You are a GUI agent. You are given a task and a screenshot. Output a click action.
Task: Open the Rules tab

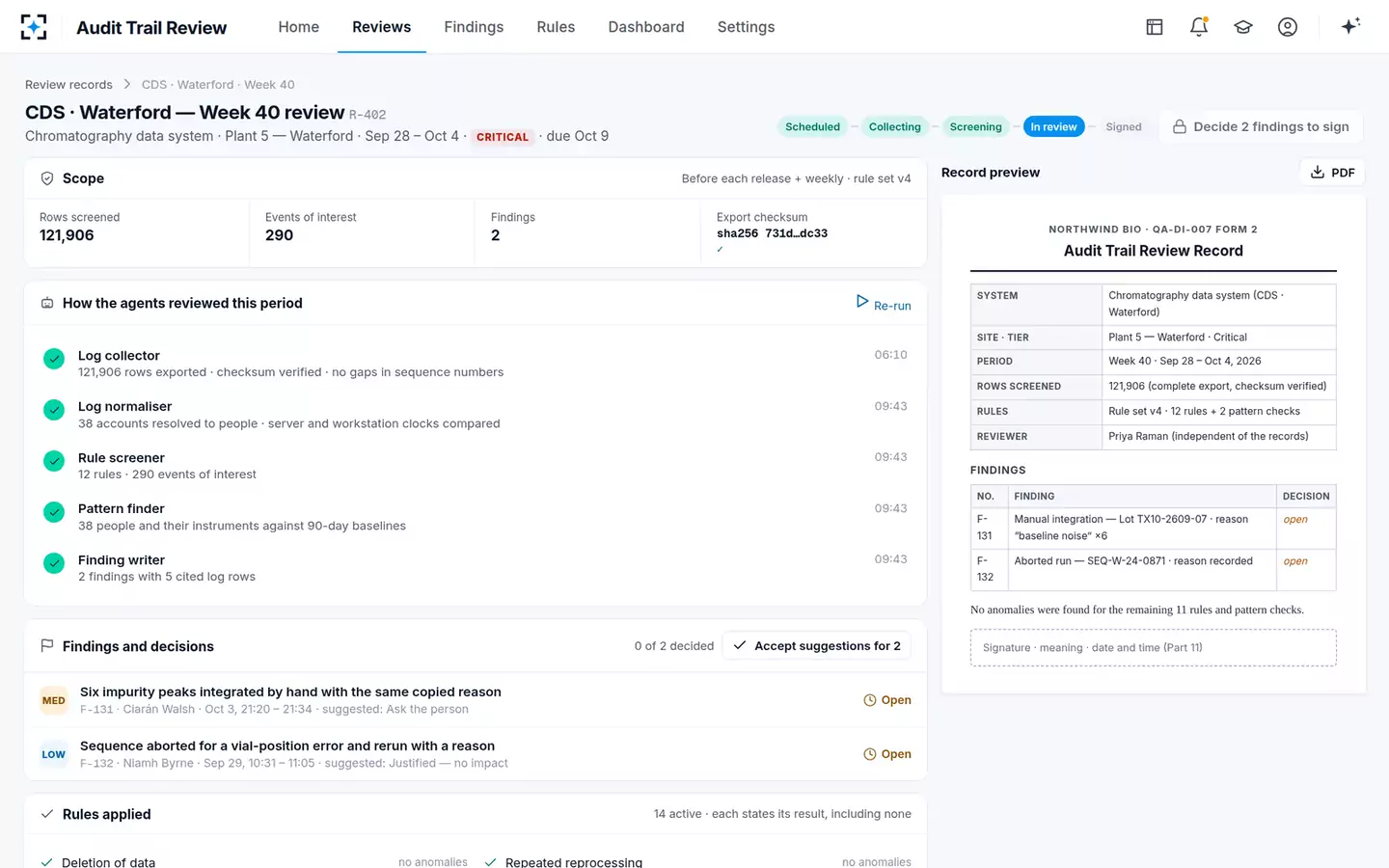tap(556, 27)
